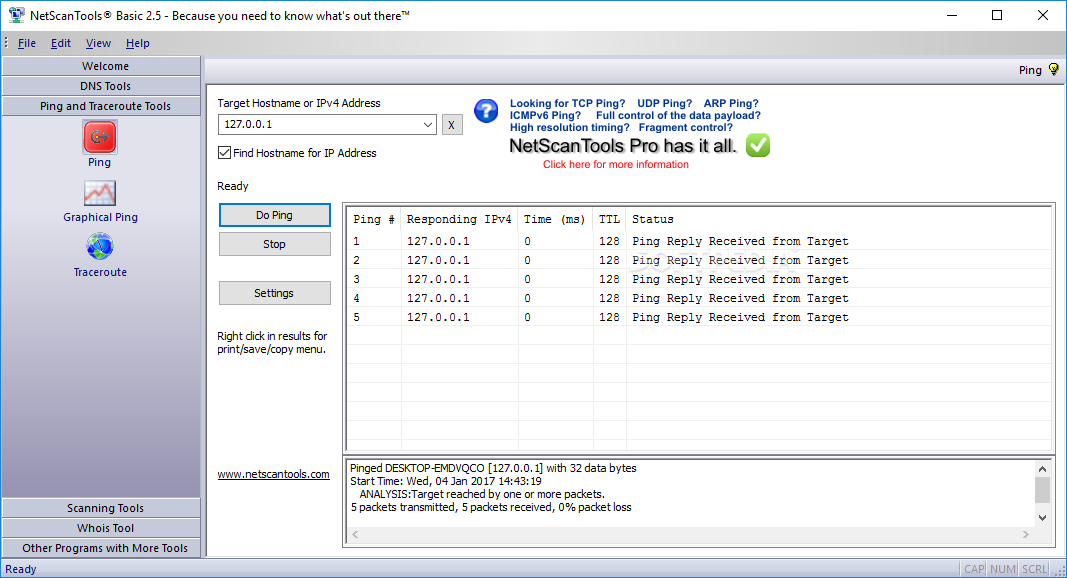Click the SCRL status bar indicator
Viewport: 1067px width, 578px height.
click(1034, 569)
